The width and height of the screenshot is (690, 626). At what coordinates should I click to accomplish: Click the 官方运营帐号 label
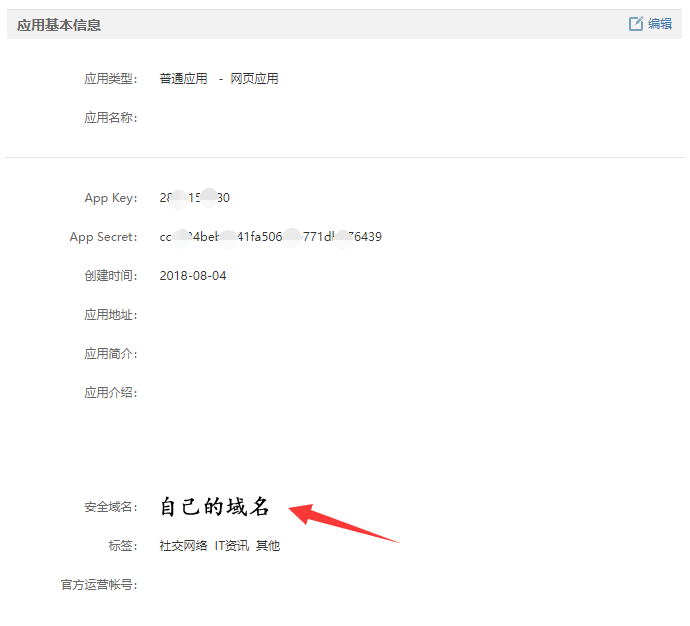(98, 585)
